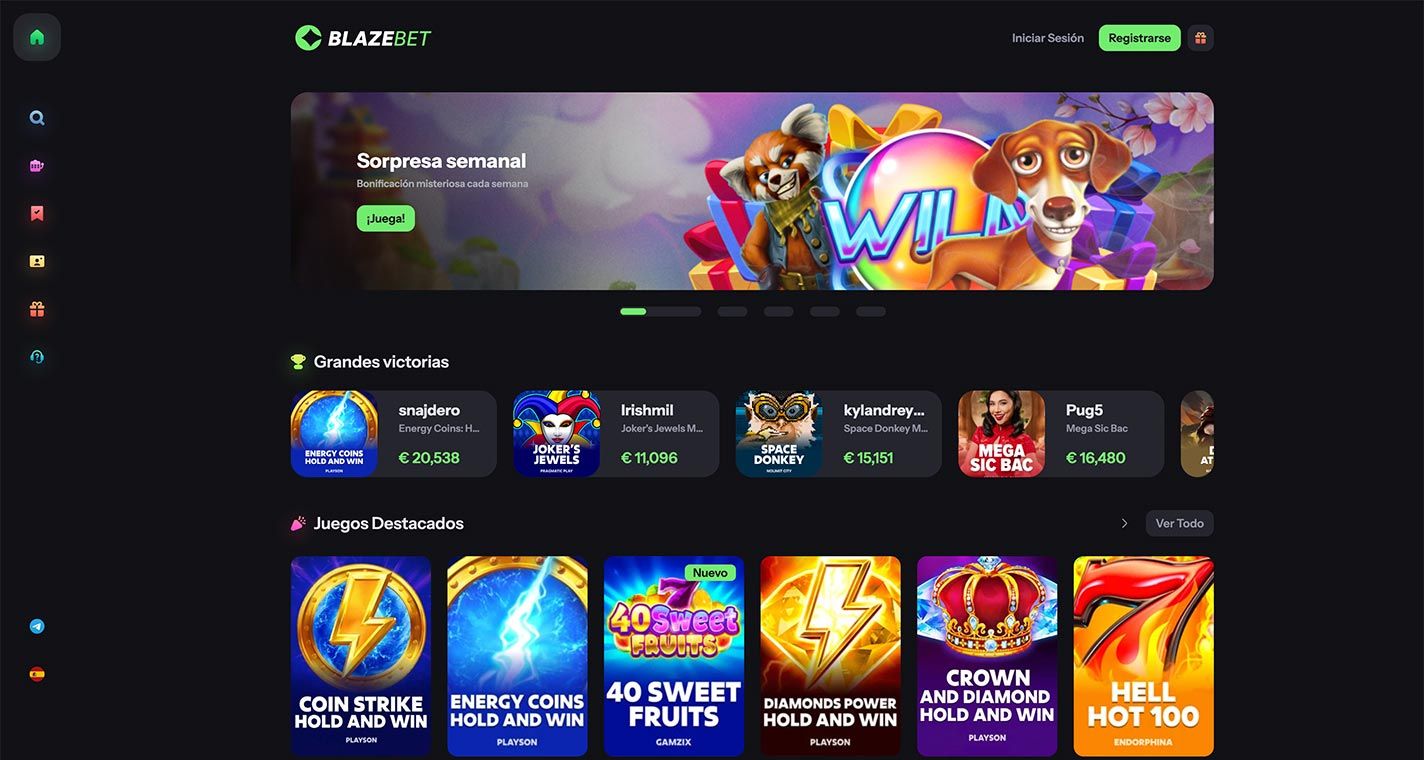Open the orange gift promotions sidebar icon
The width and height of the screenshot is (1424, 760).
(x=37, y=309)
